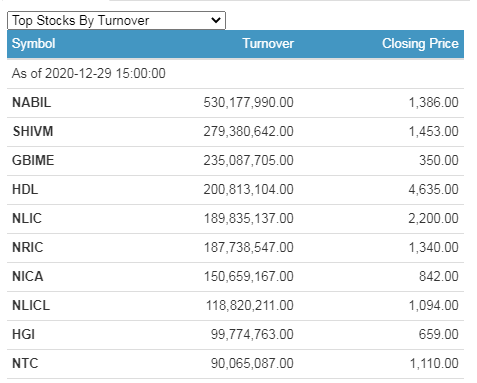Screen dimensions: 477x383
Task: Click NLIC closing price 2,200.00
Action: (434, 218)
